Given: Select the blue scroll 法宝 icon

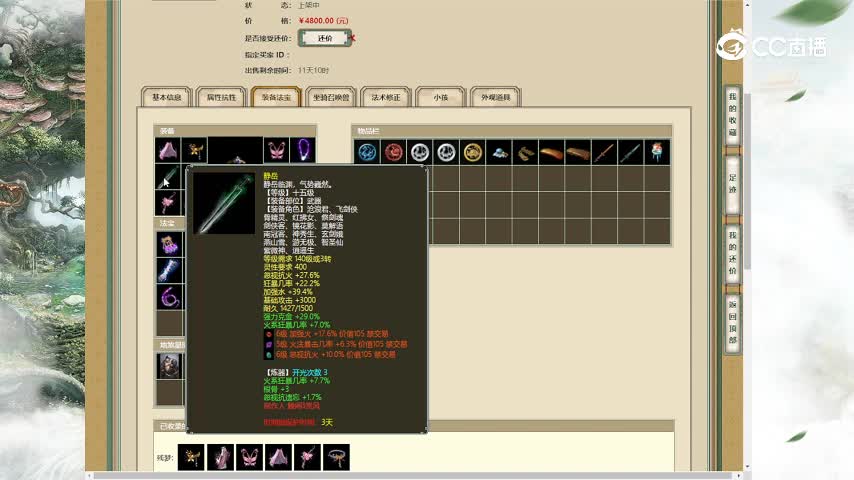Looking at the screenshot, I should click(169, 271).
